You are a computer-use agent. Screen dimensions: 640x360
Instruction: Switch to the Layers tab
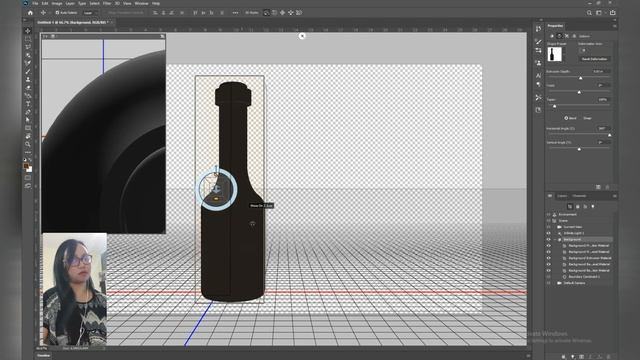click(562, 196)
